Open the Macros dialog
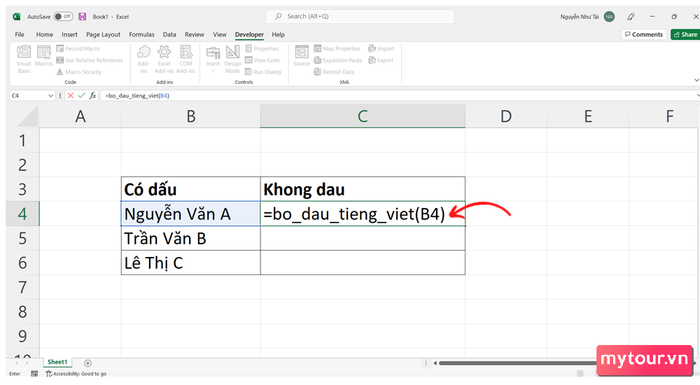The width and height of the screenshot is (700, 385). click(44, 56)
